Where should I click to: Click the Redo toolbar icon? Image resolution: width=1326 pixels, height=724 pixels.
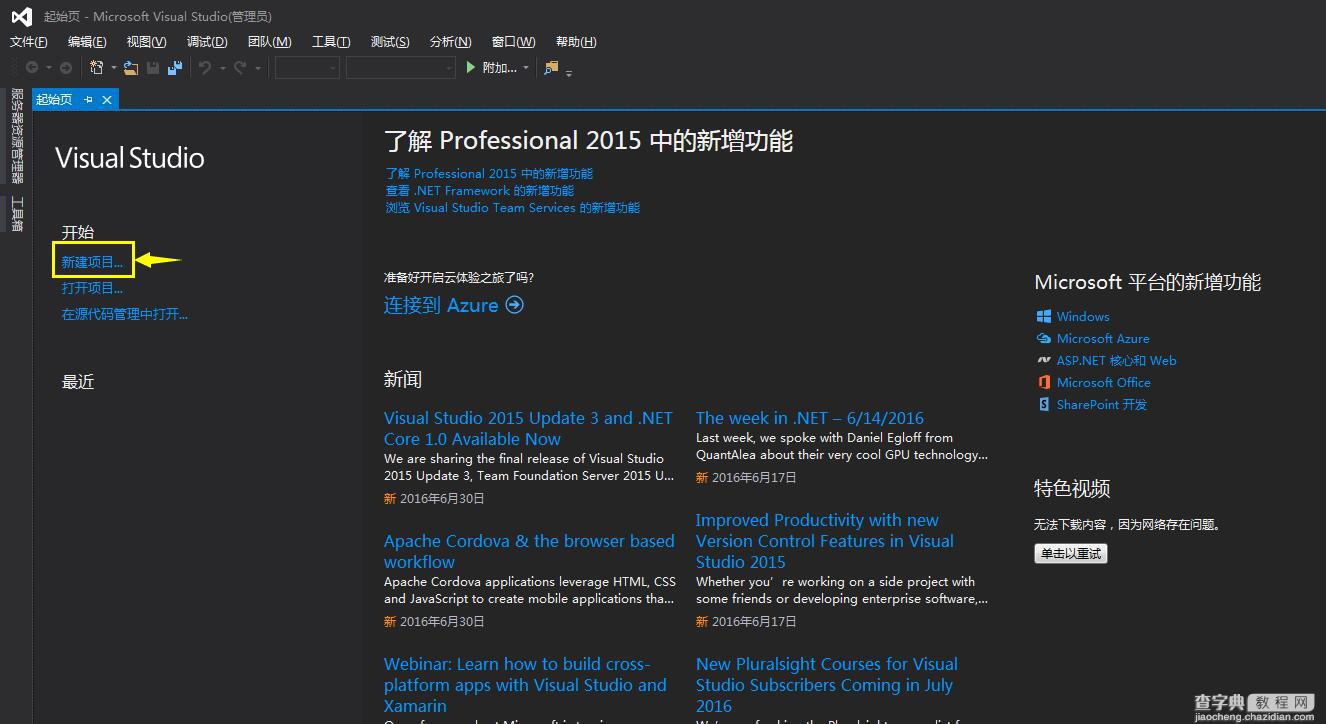point(240,68)
